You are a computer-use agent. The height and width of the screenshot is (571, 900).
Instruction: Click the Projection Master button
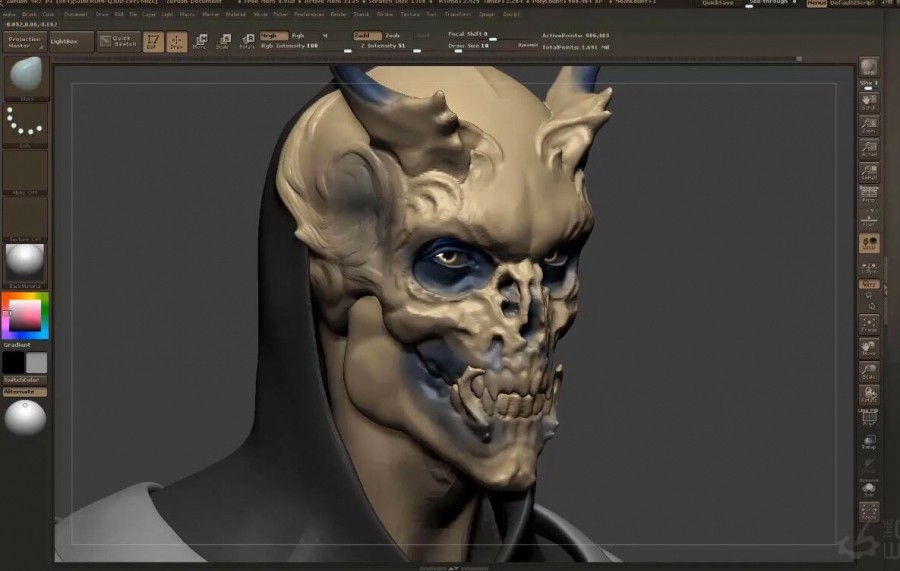tap(25, 42)
